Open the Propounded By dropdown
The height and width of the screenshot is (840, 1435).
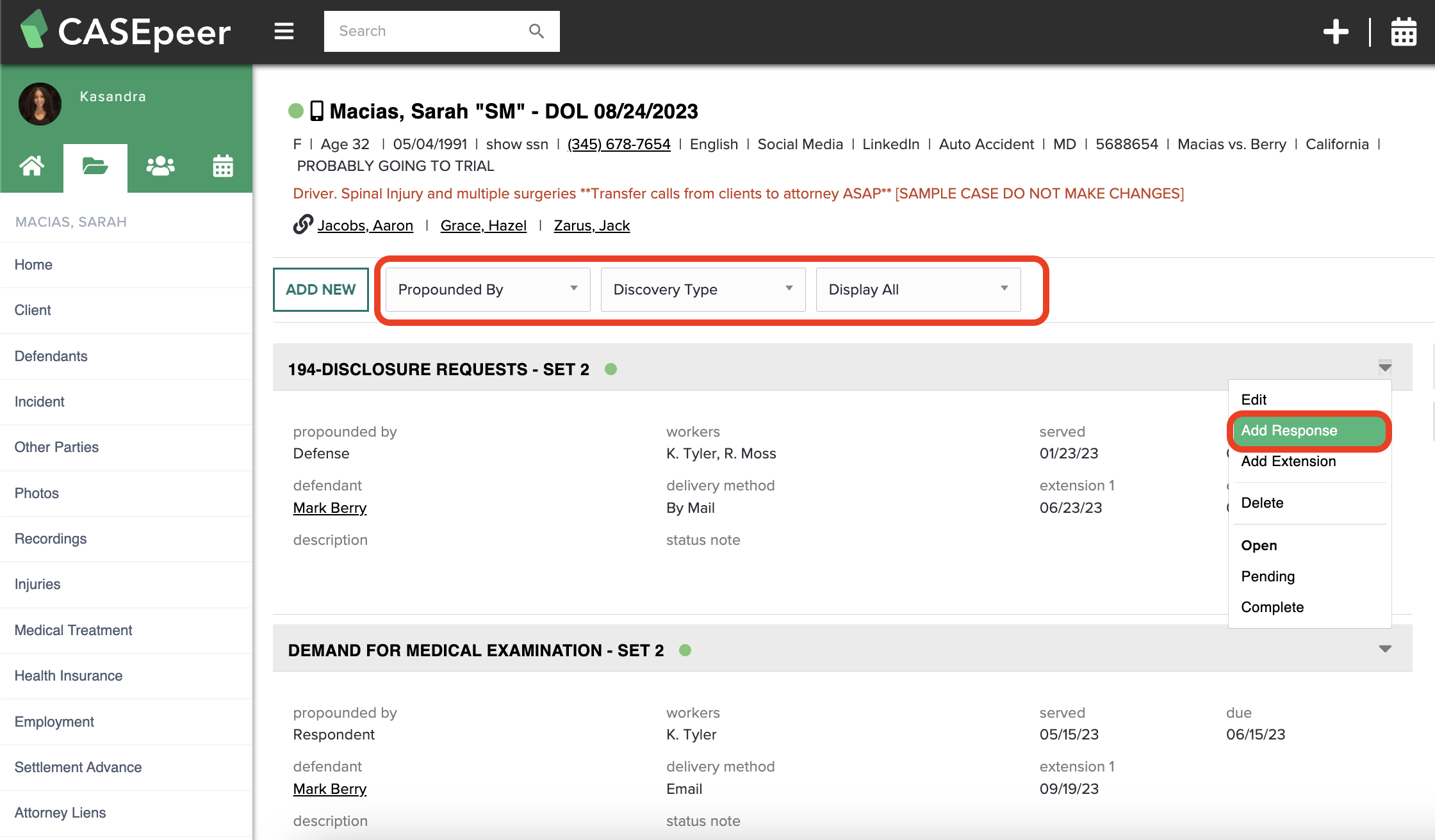point(488,289)
